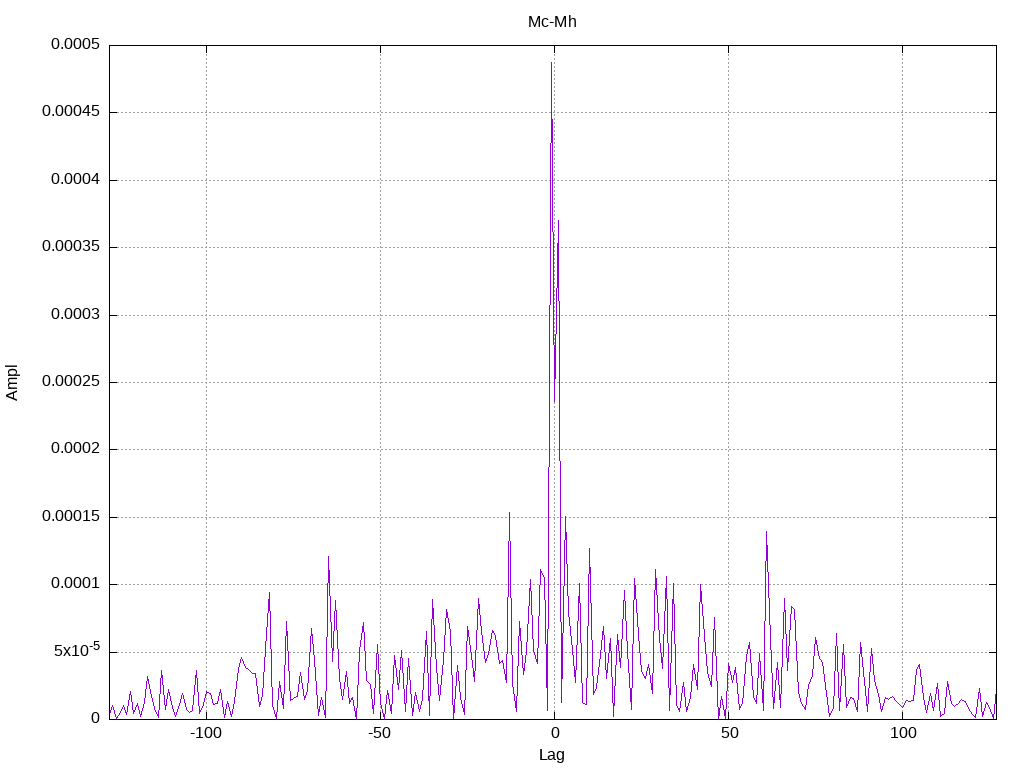This screenshot has width=1024, height=768.
Task: Click the 5x10^-5 y-axis tick label
Action: tap(77, 650)
